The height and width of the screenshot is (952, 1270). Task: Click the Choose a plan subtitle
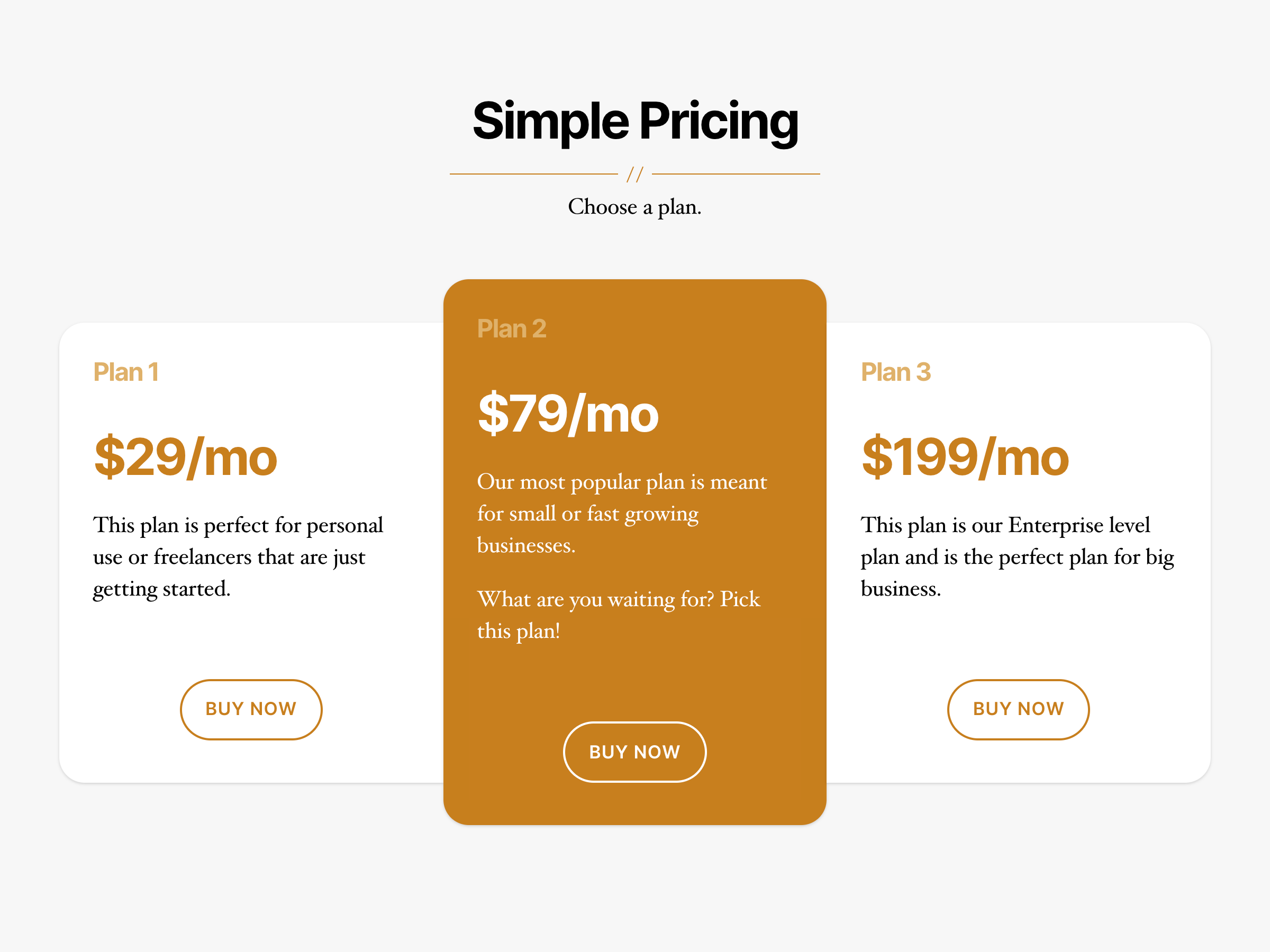tap(634, 207)
